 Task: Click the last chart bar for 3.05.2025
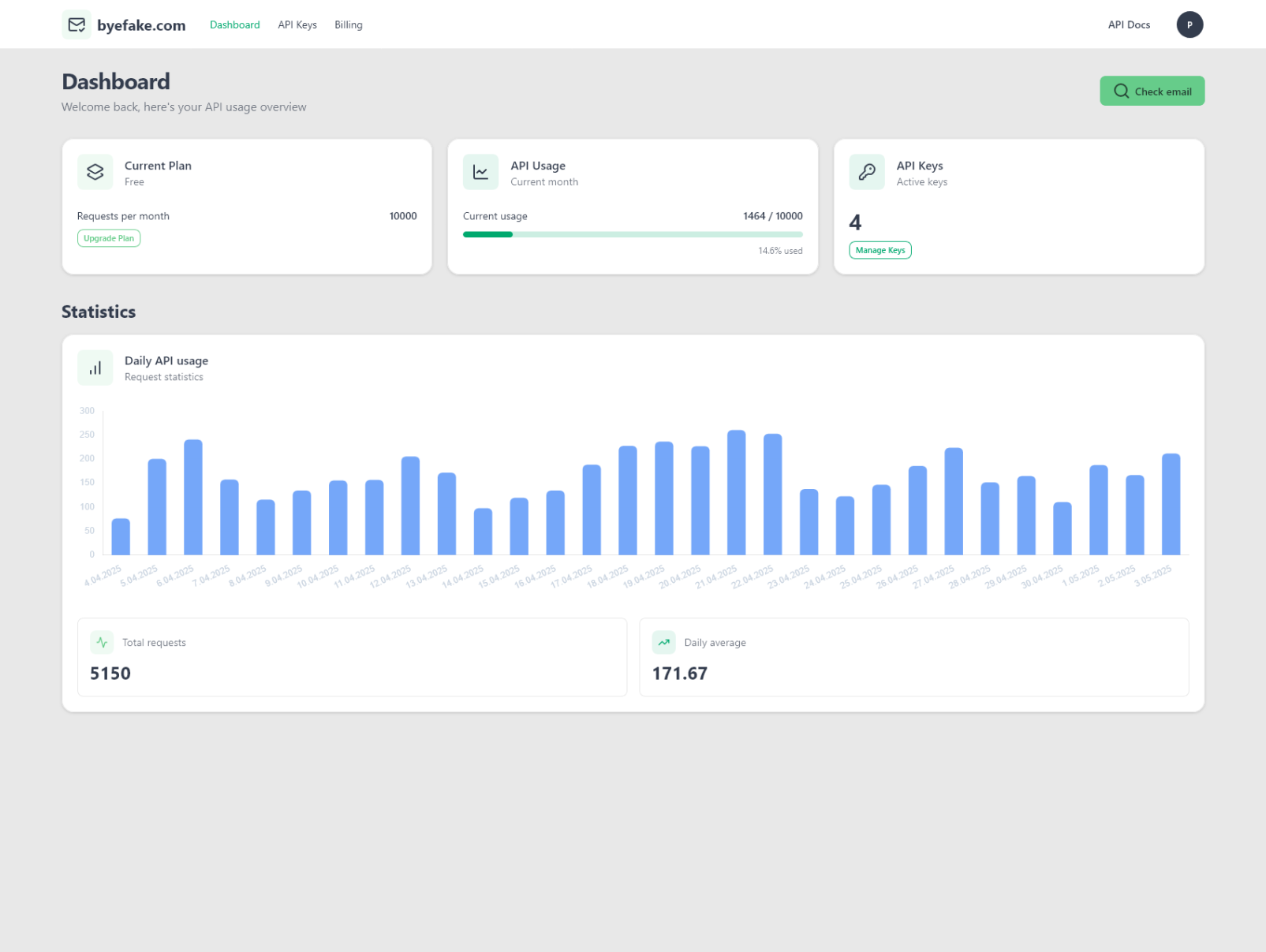(1171, 505)
